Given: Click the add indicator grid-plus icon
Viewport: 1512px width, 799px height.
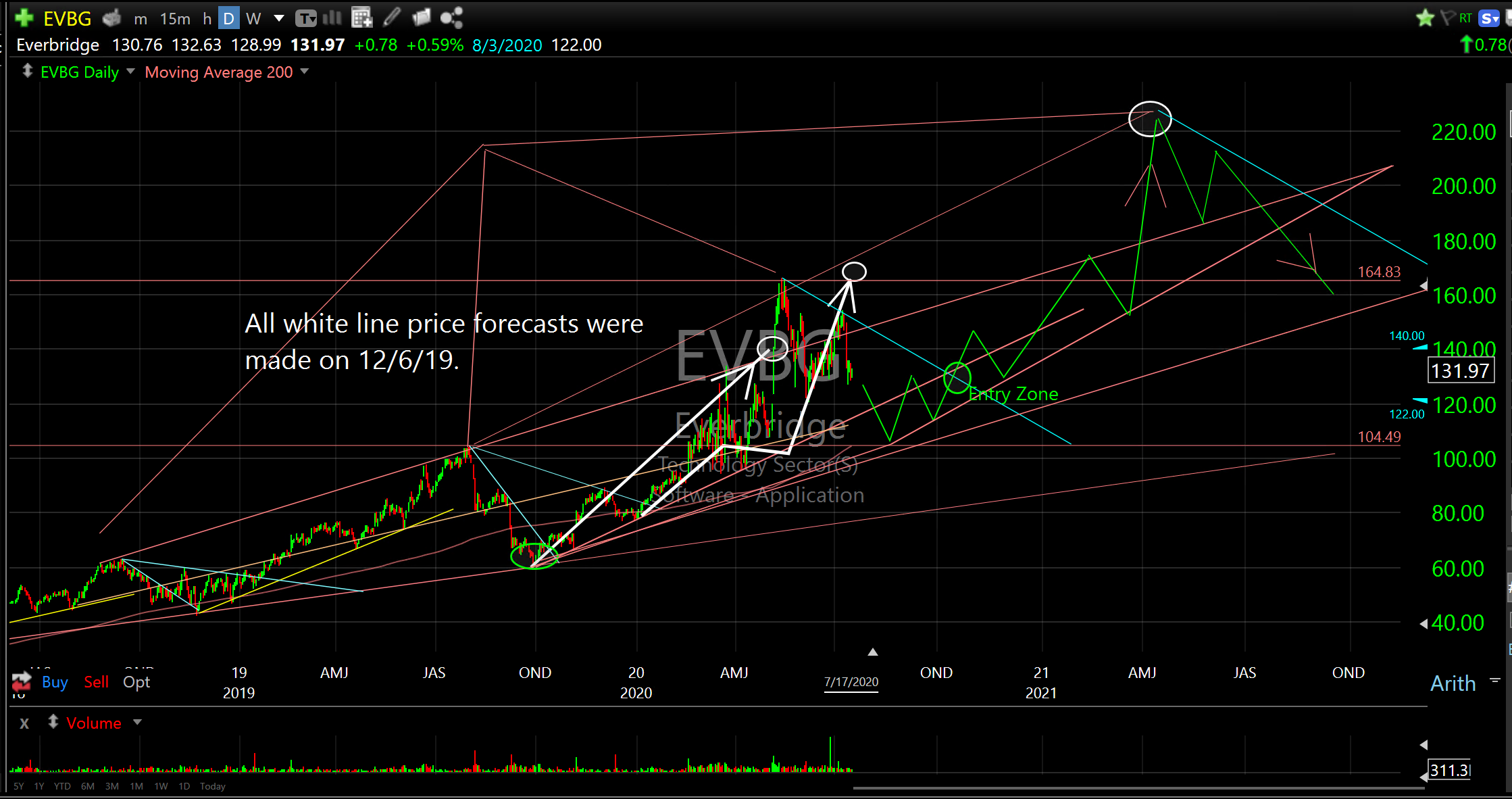Looking at the screenshot, I should 362,18.
